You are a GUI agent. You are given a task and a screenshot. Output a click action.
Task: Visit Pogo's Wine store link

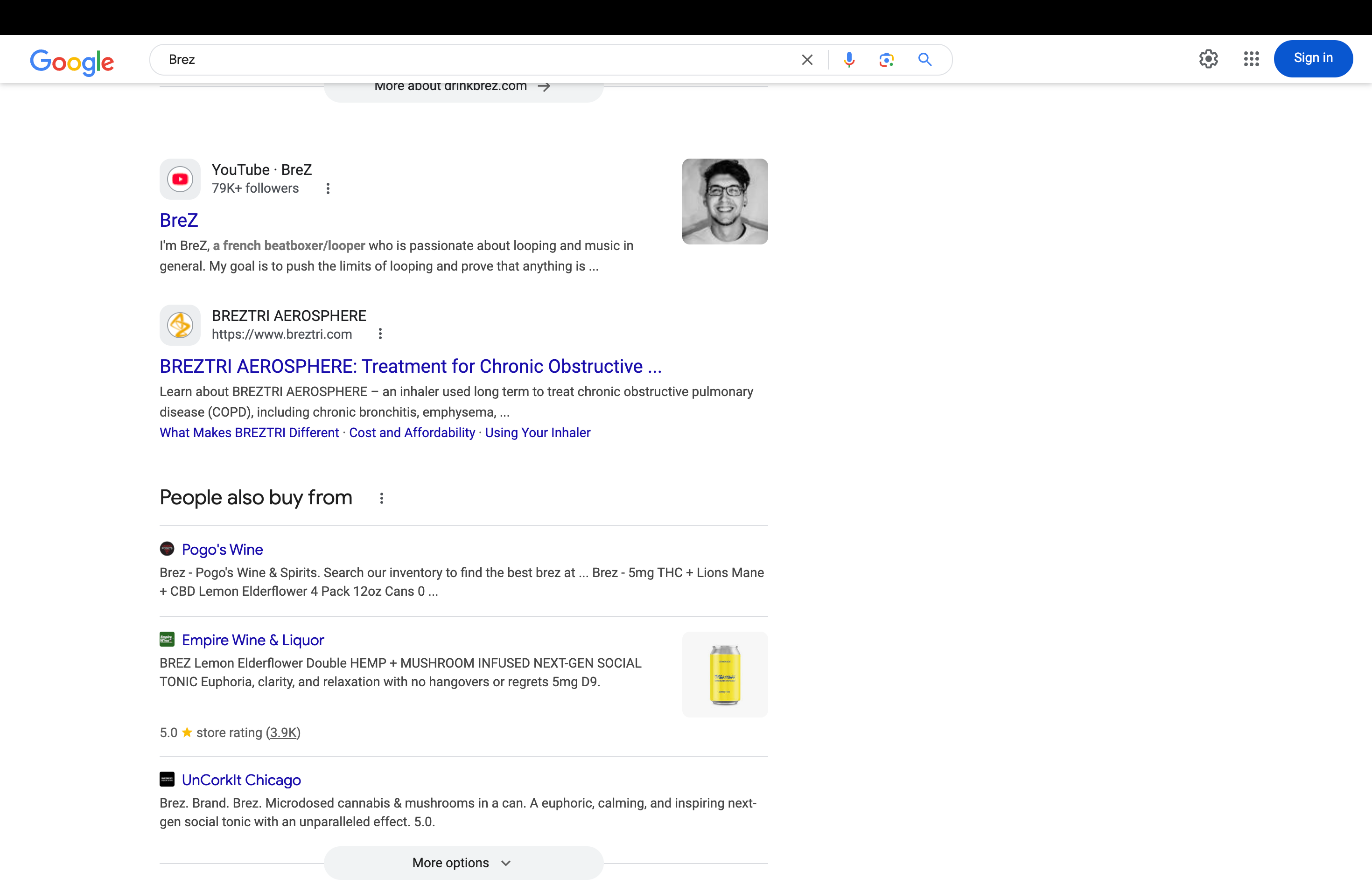click(222, 550)
